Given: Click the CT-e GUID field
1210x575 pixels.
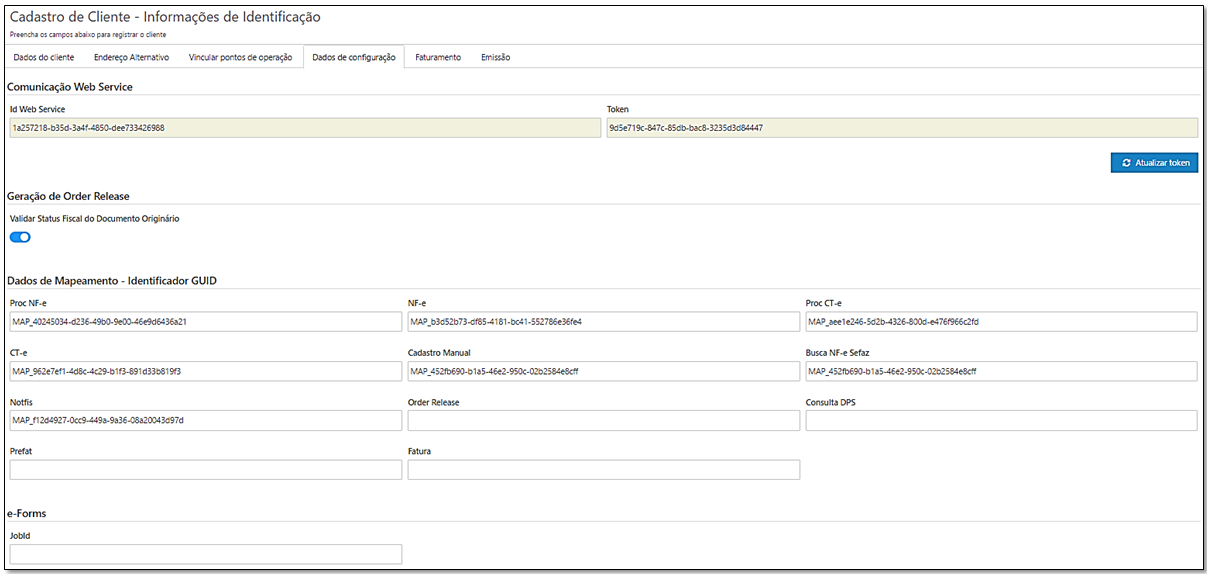Looking at the screenshot, I should tap(205, 371).
